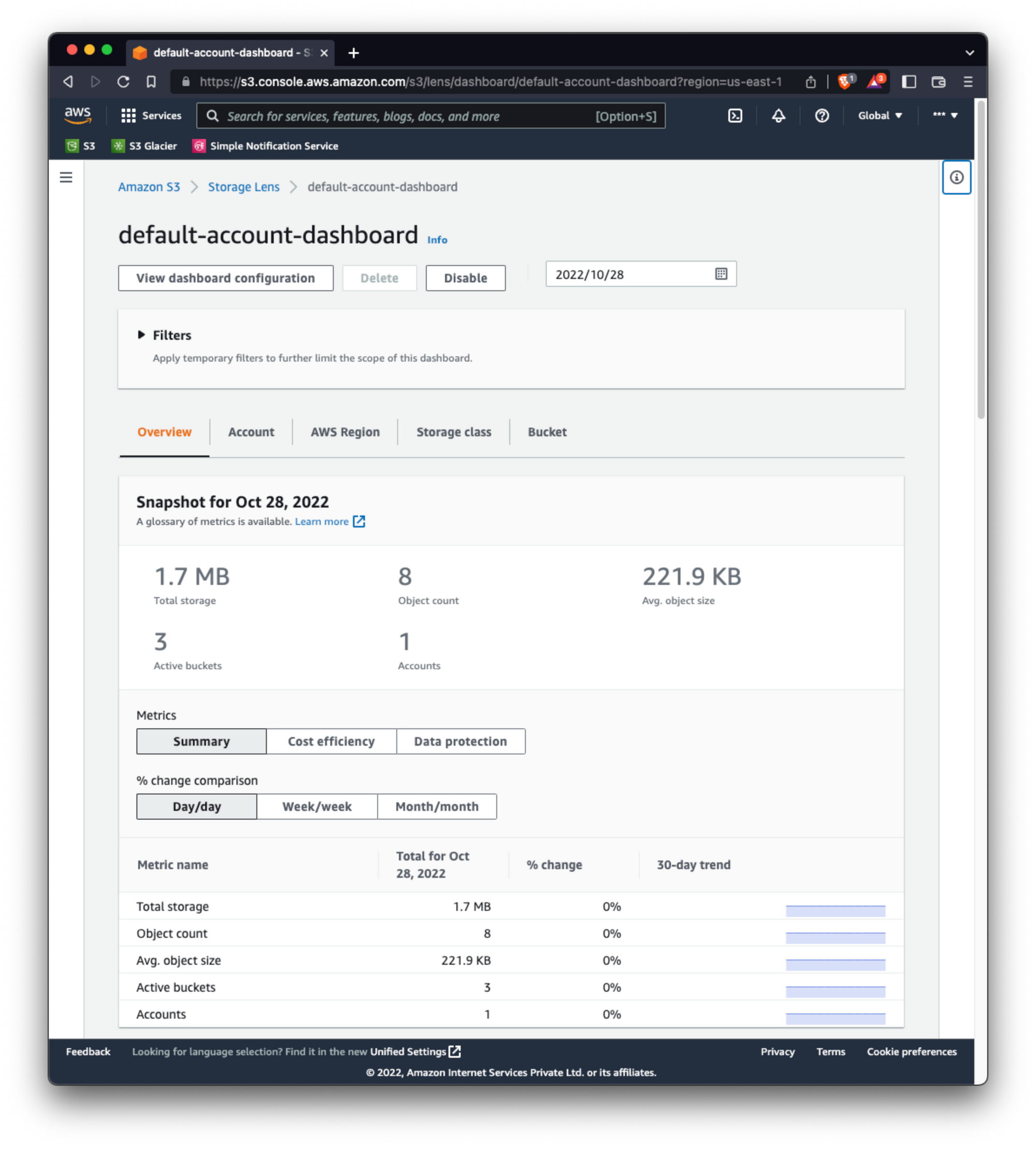The height and width of the screenshot is (1149, 1036).
Task: Select the Cost efficiency metrics option
Action: [x=332, y=741]
